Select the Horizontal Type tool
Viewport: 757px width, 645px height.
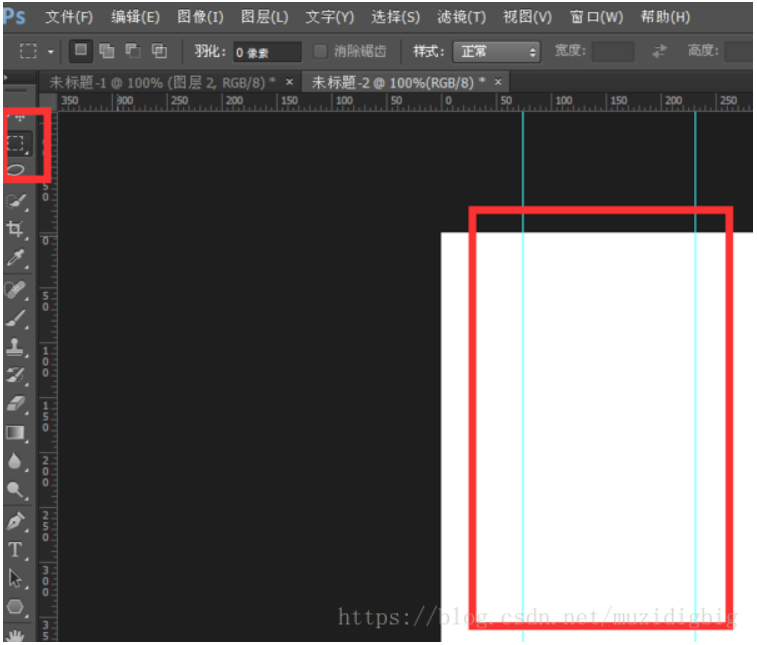click(16, 550)
